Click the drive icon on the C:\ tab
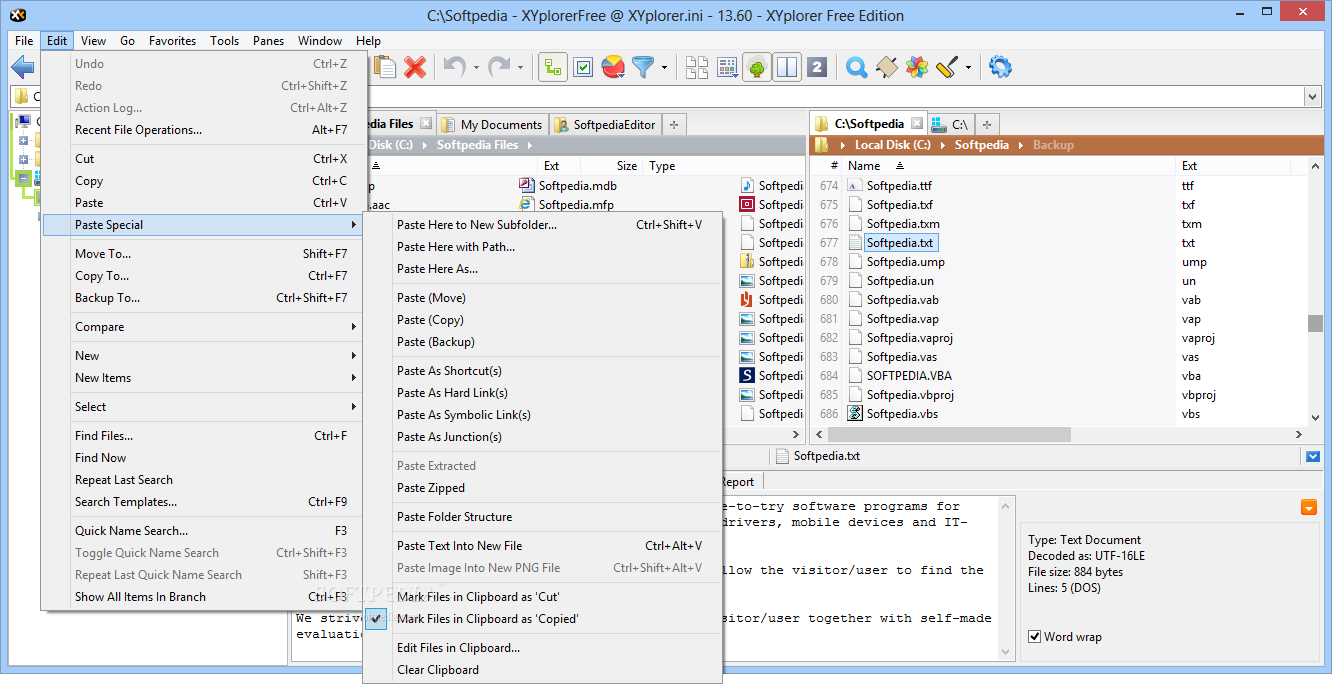The image size is (1332, 684). click(x=939, y=124)
